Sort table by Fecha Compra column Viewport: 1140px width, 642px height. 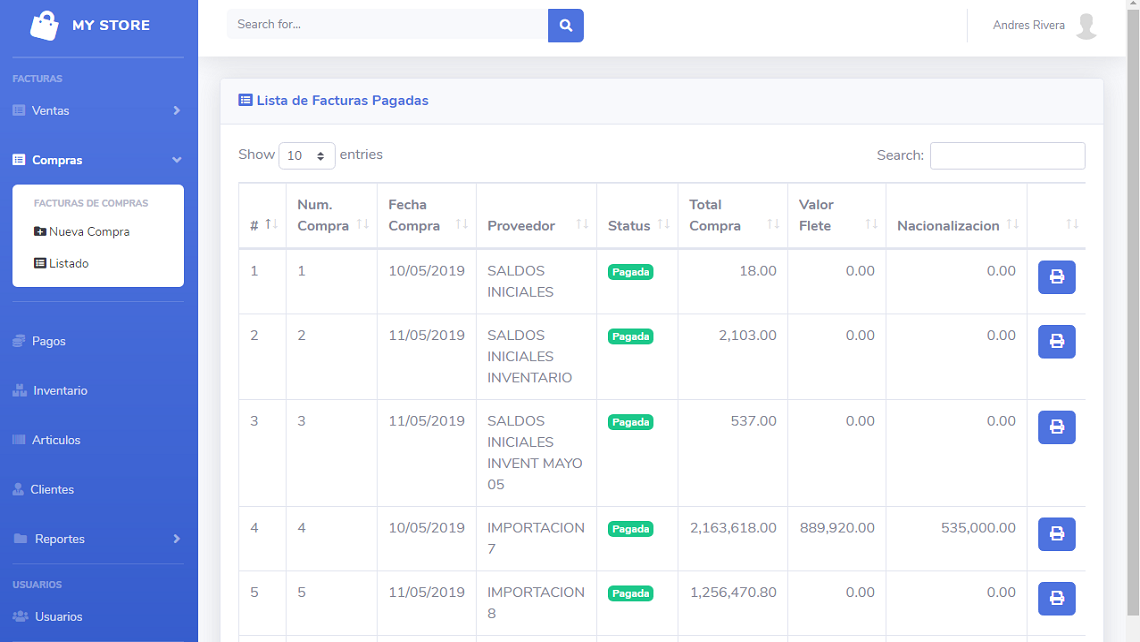[x=426, y=215]
